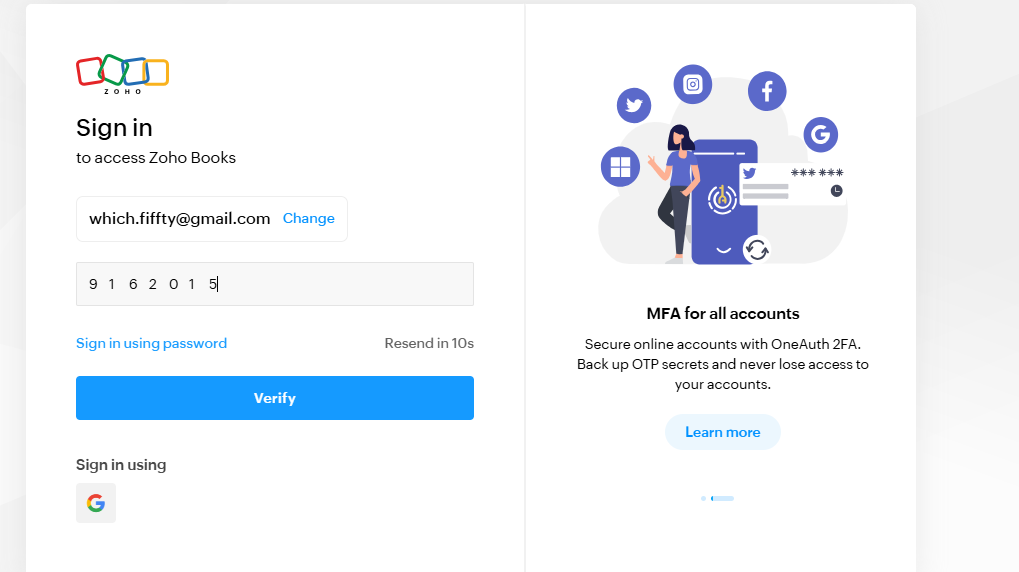Click the Zoho logo
This screenshot has width=1019, height=572.
pyautogui.click(x=122, y=74)
